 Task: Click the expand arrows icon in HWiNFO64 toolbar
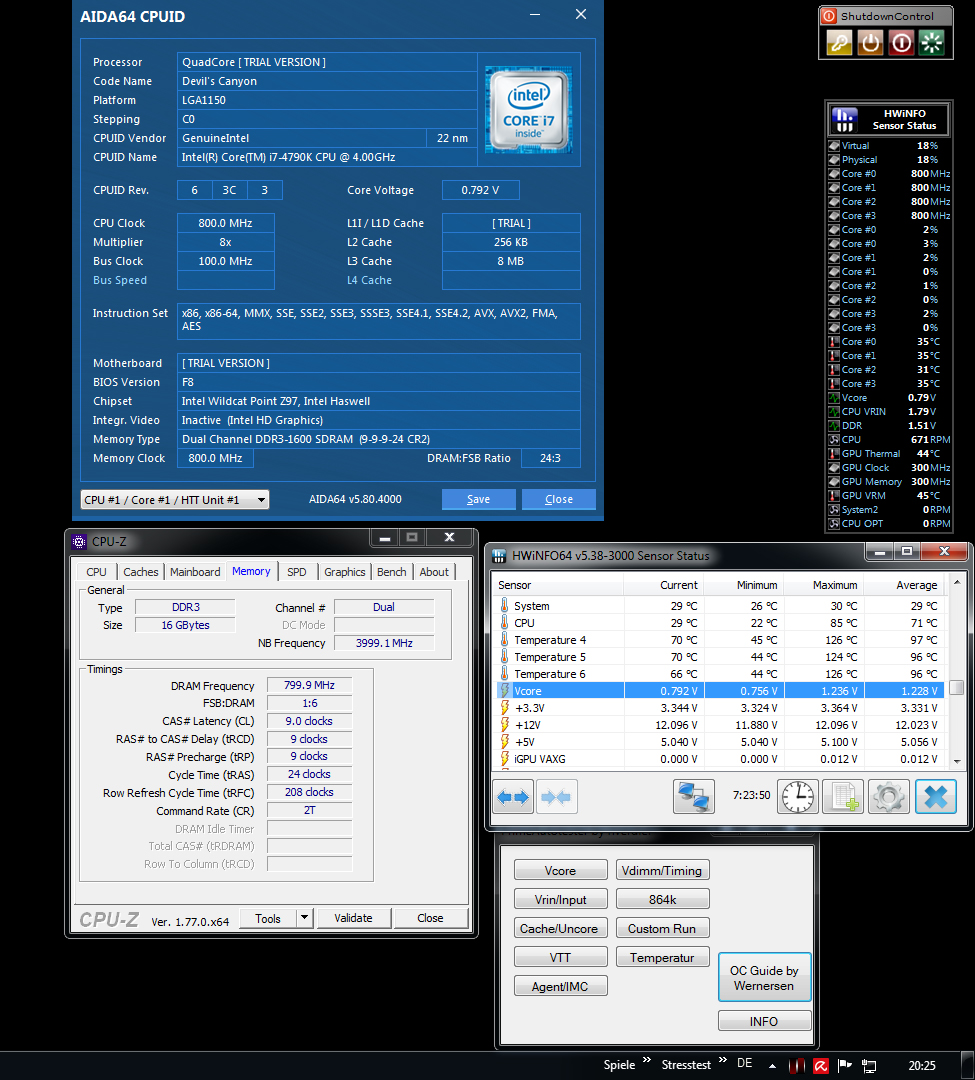tap(513, 797)
